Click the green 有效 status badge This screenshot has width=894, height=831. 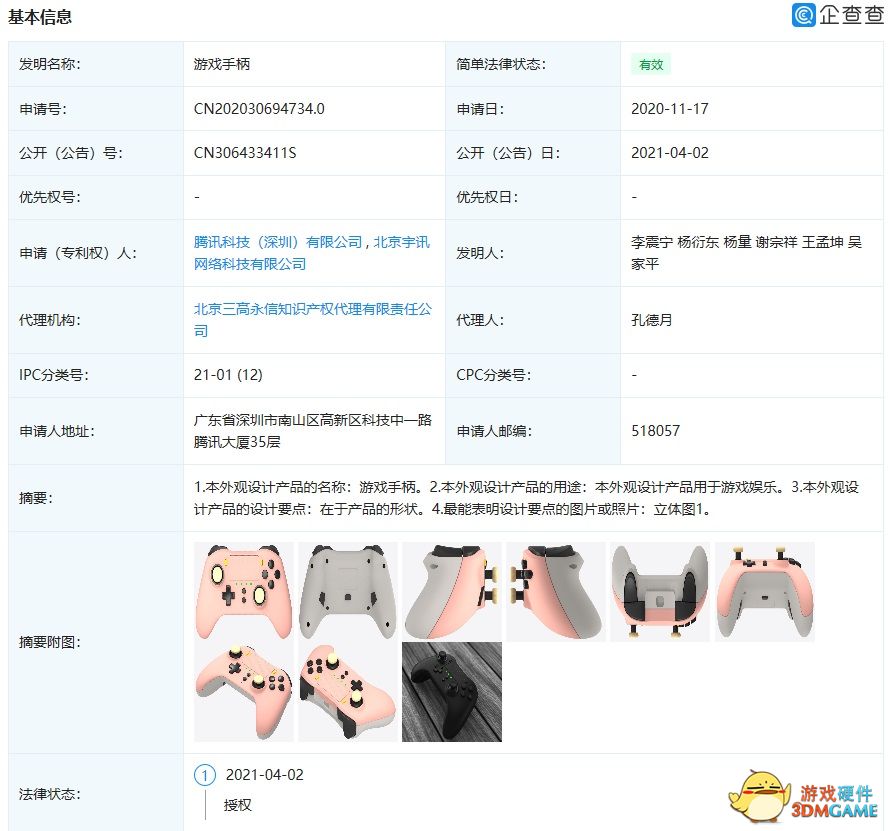coord(651,64)
